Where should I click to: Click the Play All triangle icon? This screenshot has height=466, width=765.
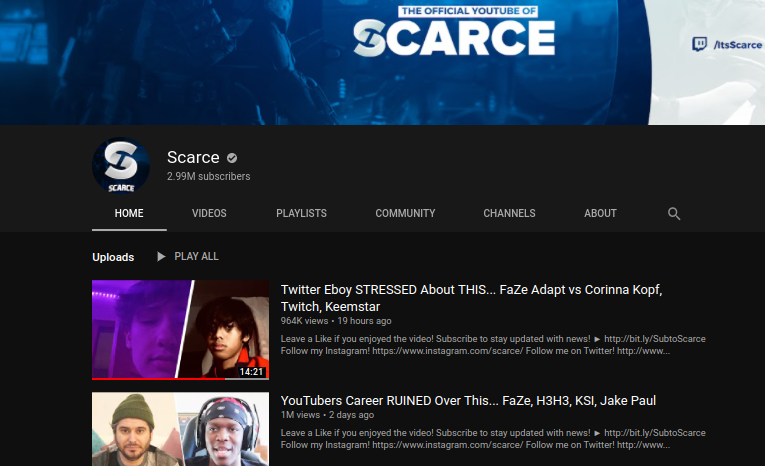161,256
